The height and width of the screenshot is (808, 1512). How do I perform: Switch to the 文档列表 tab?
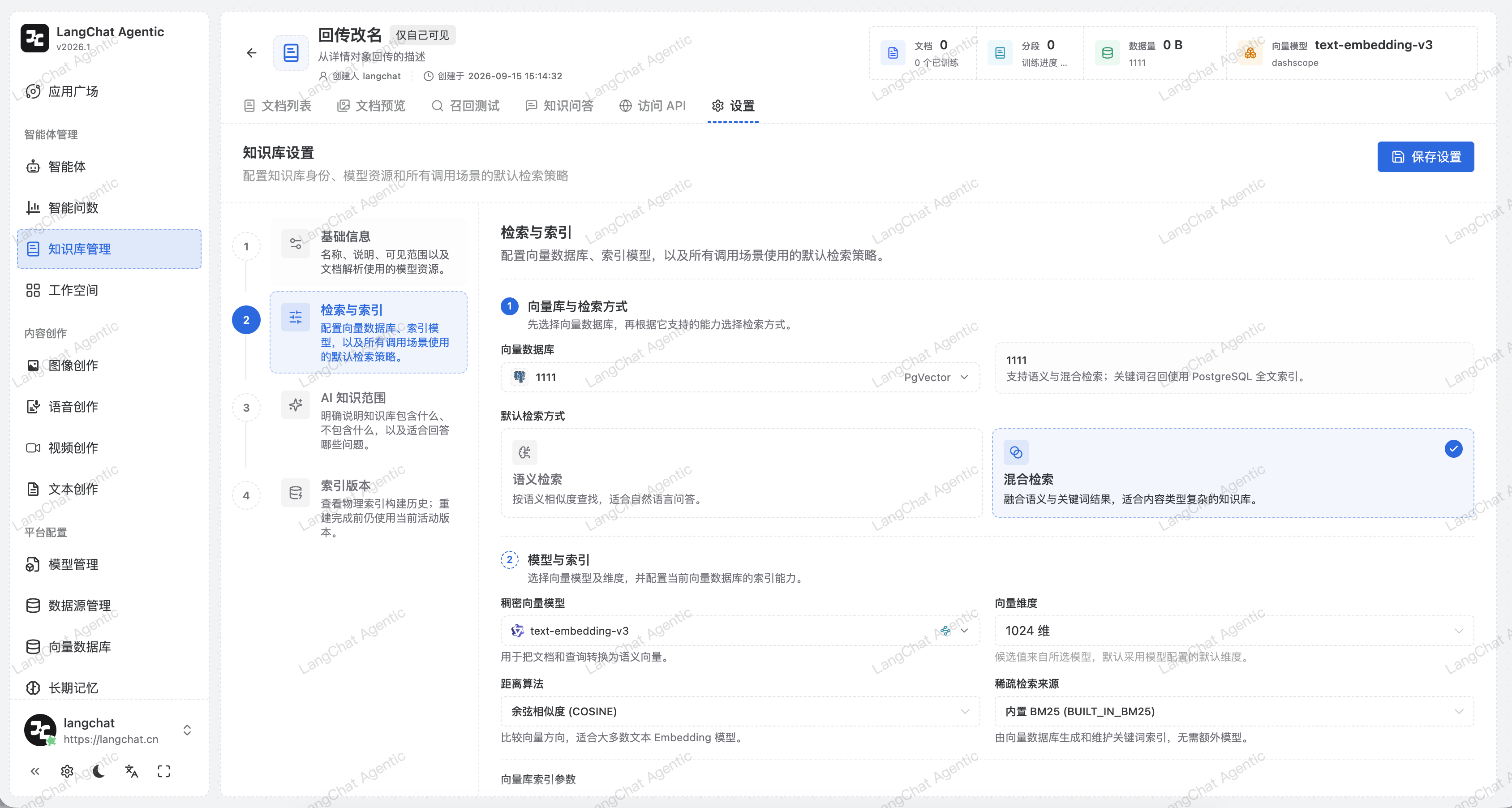click(x=277, y=106)
